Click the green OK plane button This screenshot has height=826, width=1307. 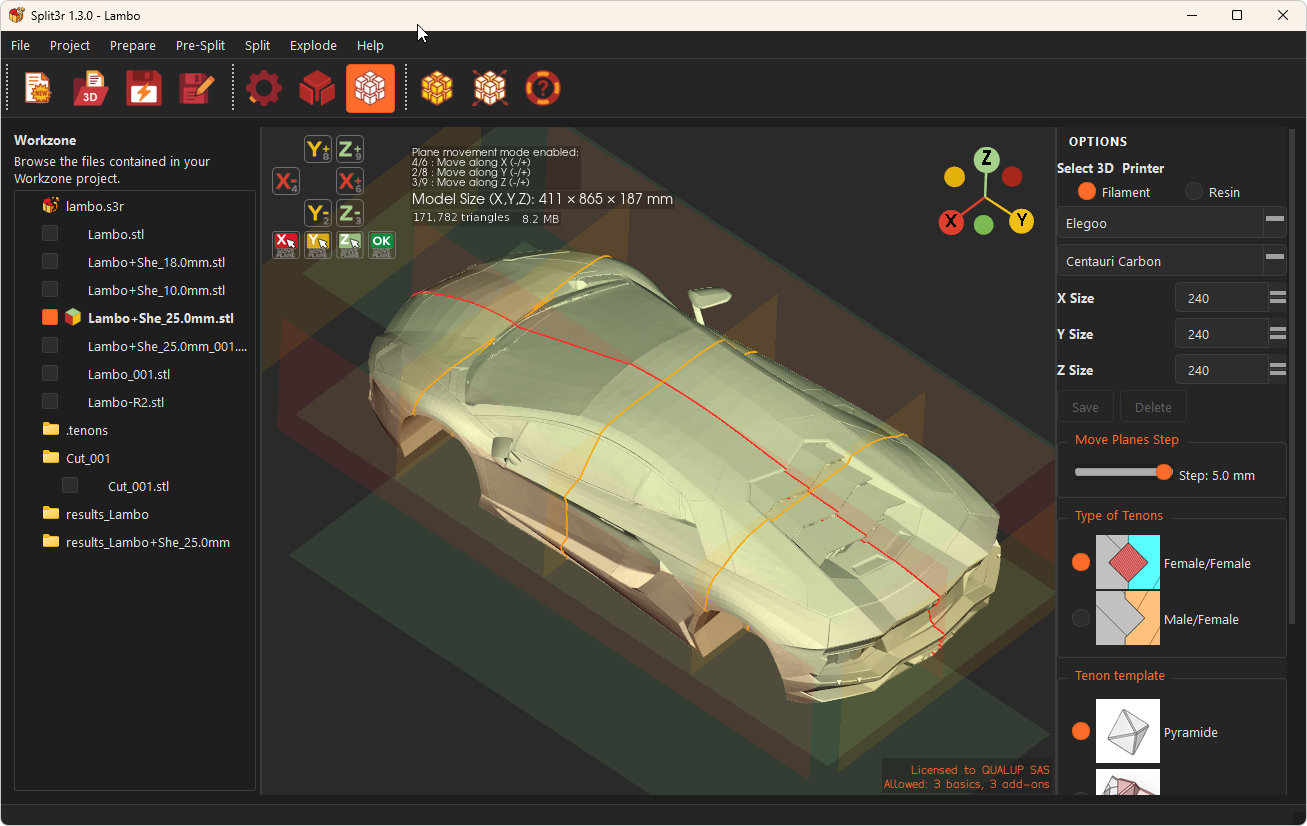click(381, 245)
